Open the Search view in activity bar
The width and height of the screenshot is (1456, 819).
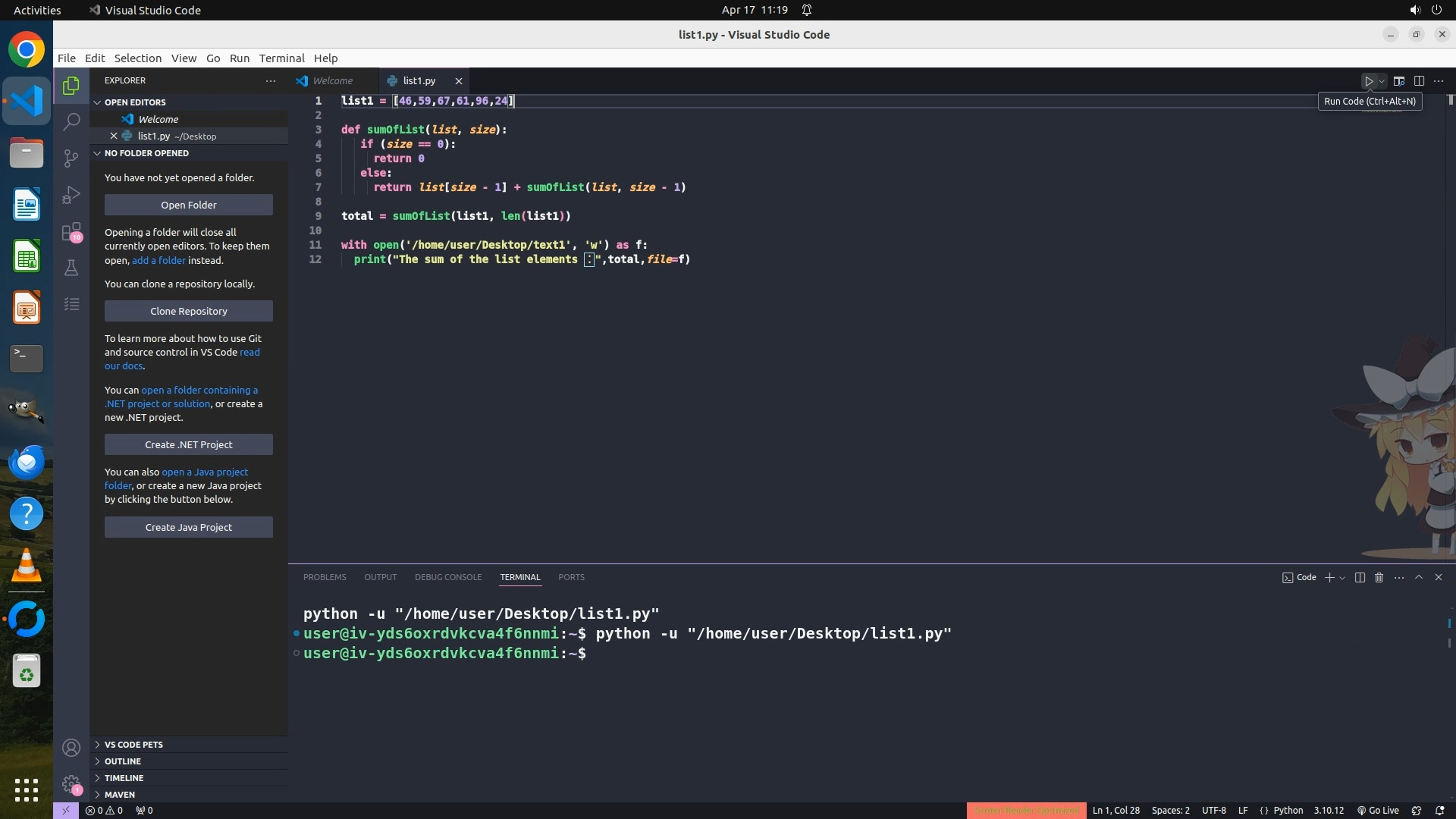pos(71,121)
